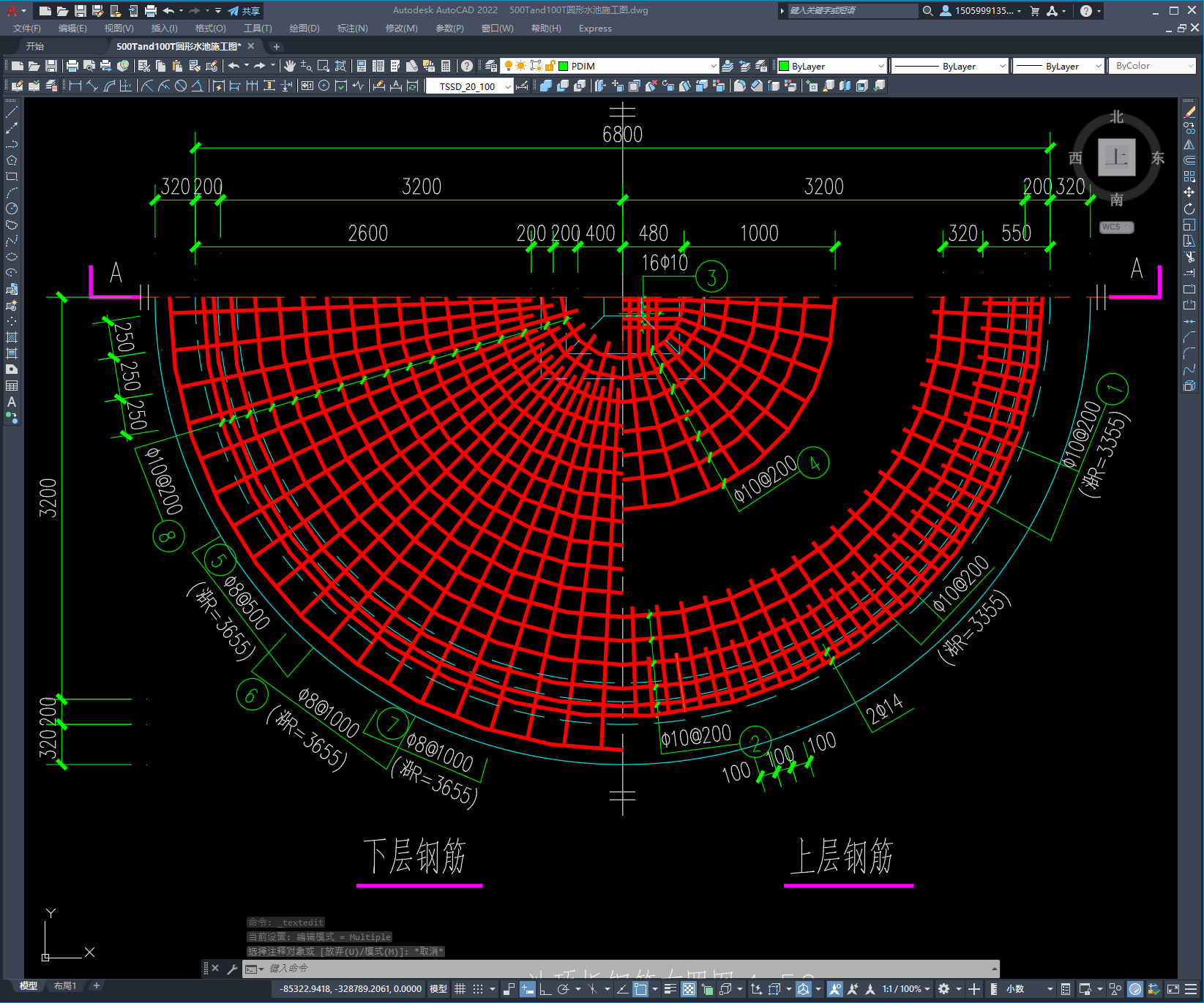Toggle ortho mode in status bar
This screenshot has width=1204, height=1003.
pyautogui.click(x=545, y=989)
